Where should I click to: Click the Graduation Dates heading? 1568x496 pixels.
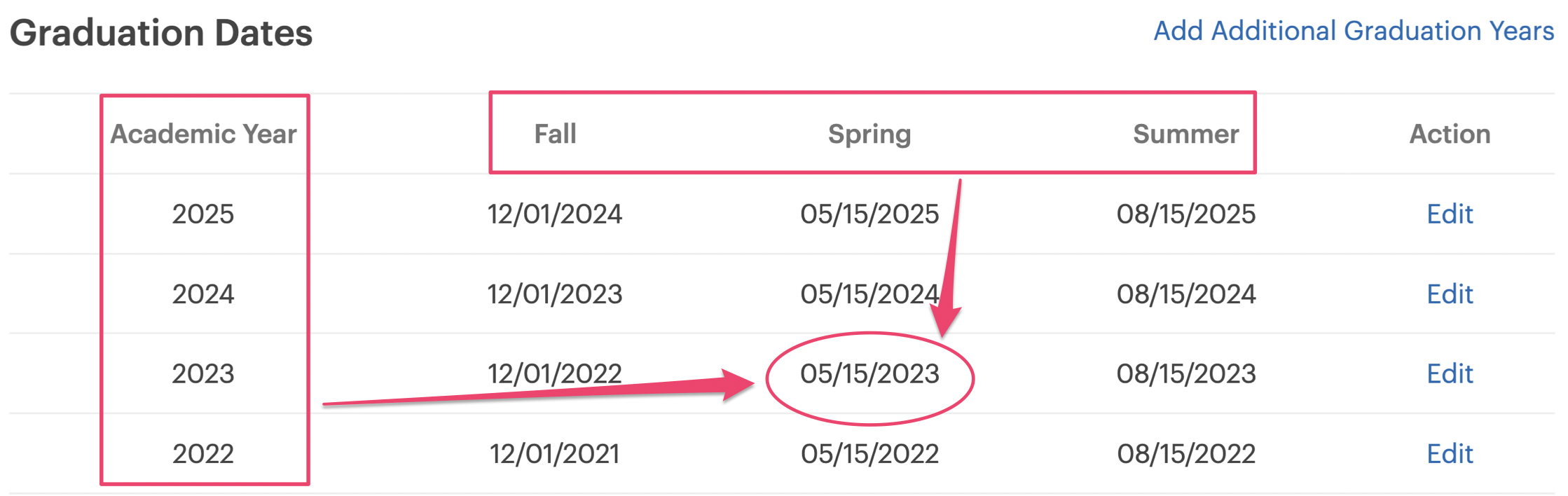click(x=161, y=33)
